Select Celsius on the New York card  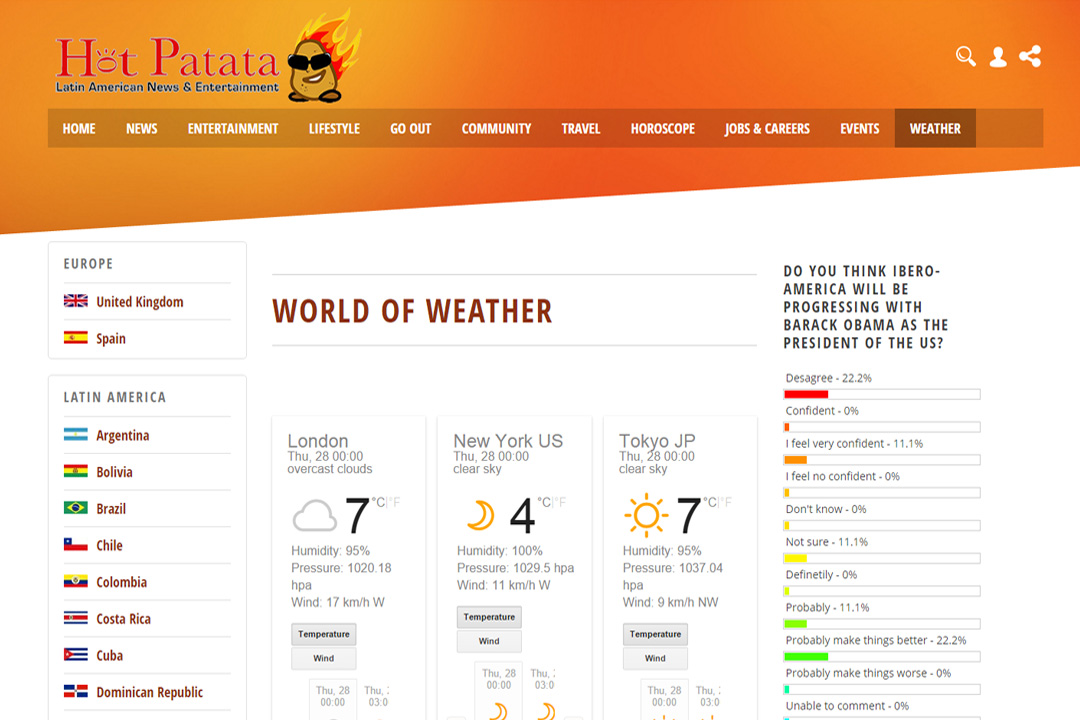pyautogui.click(x=545, y=502)
